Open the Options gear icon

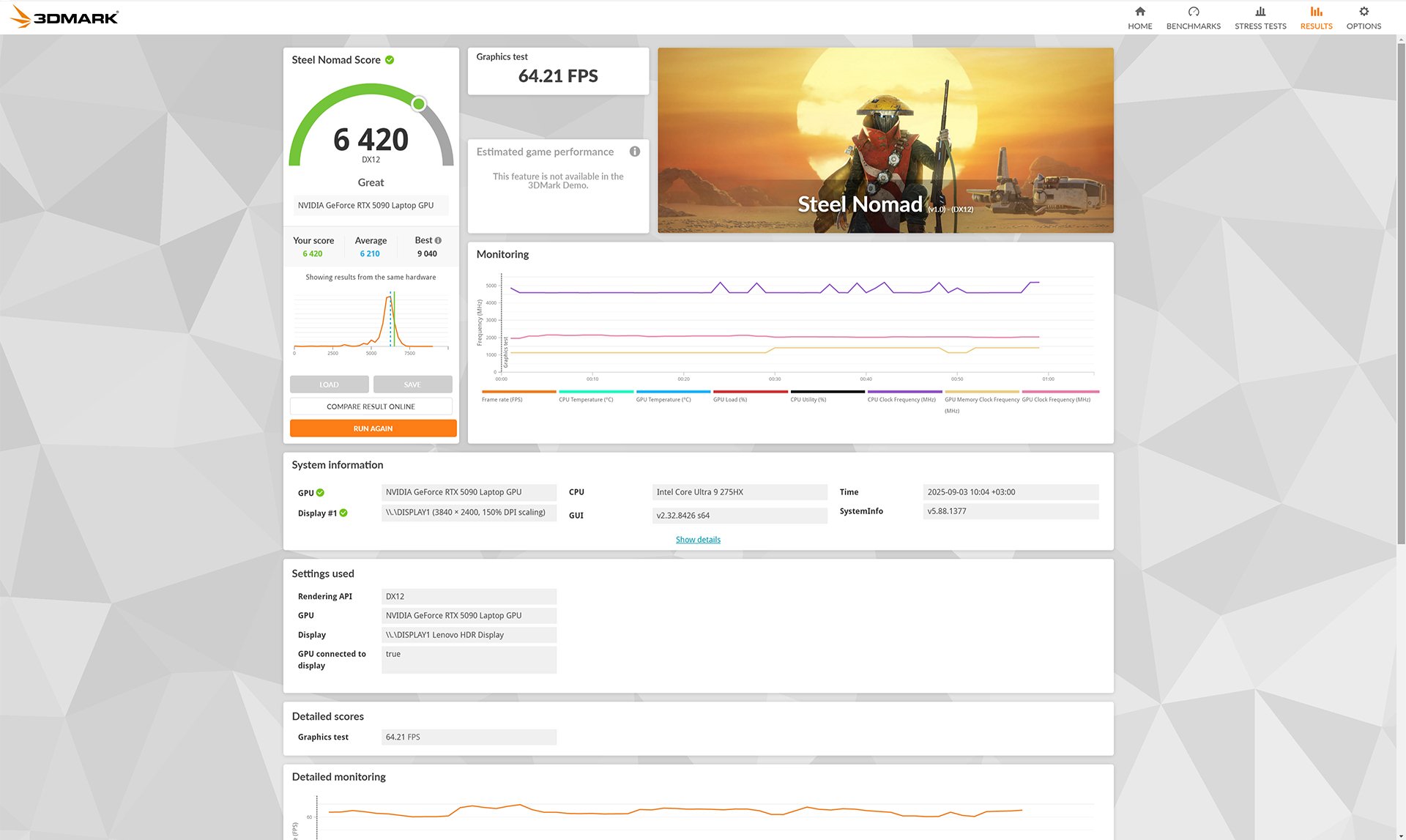tap(1364, 11)
